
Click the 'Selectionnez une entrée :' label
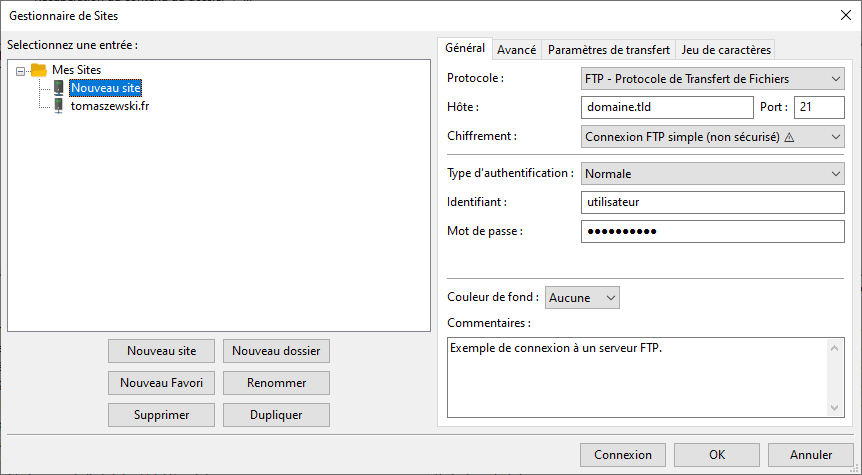click(x=73, y=45)
